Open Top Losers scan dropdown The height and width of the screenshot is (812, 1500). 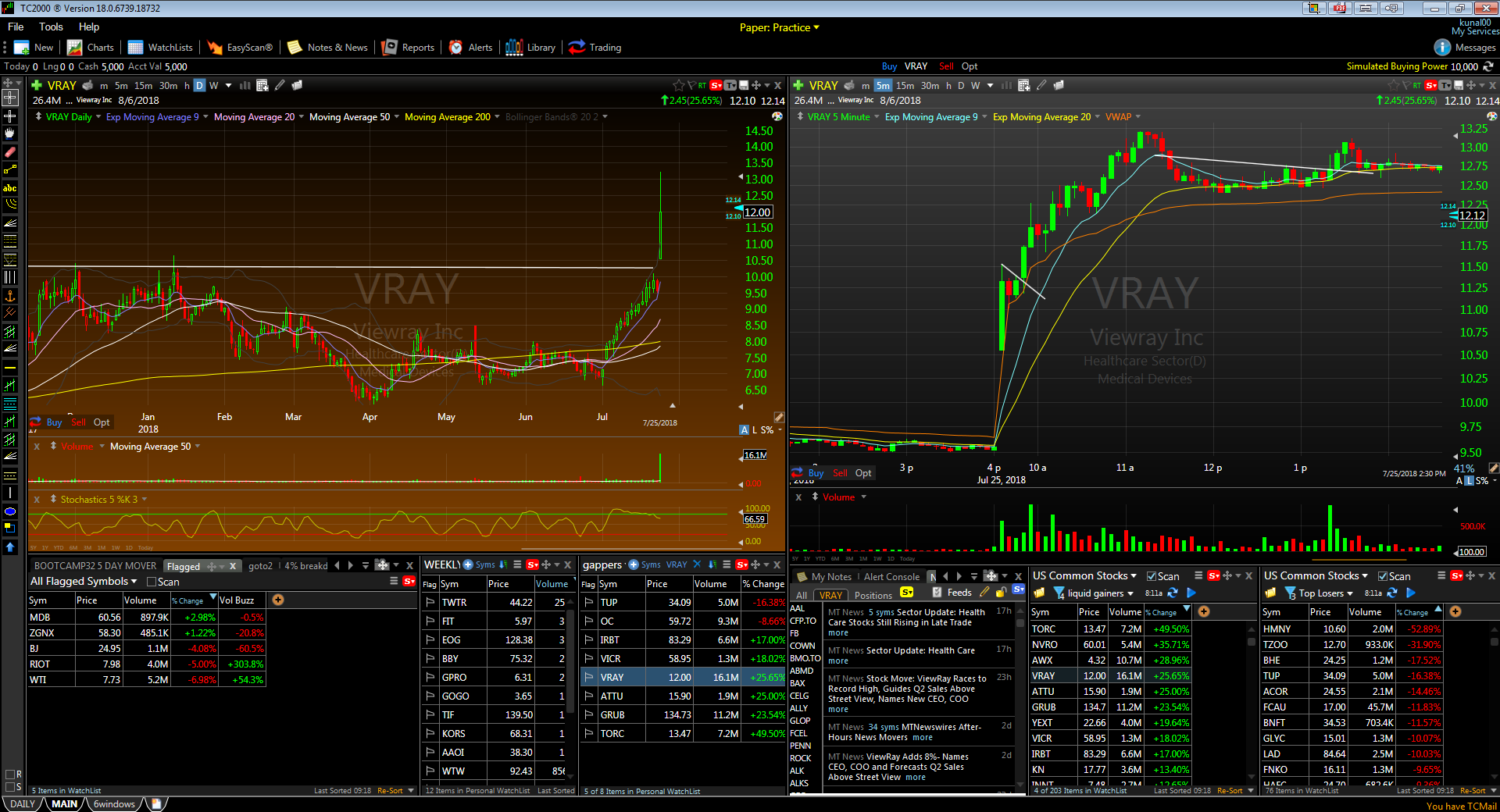click(1349, 593)
